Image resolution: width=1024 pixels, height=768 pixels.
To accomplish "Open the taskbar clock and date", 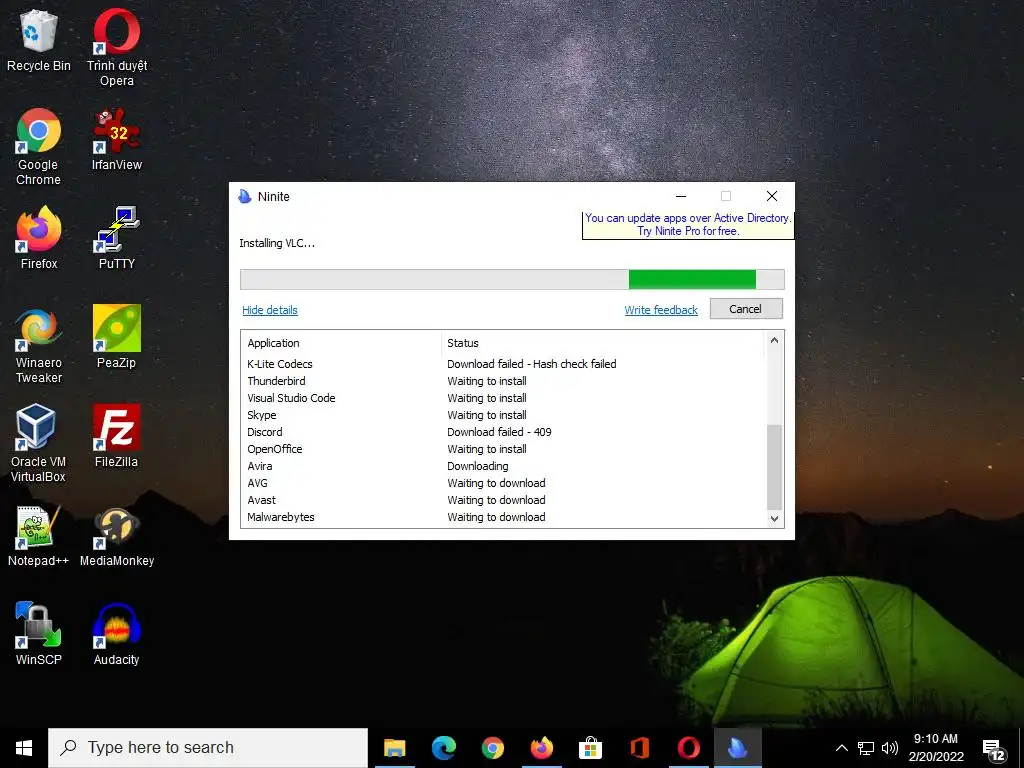I will (x=936, y=748).
